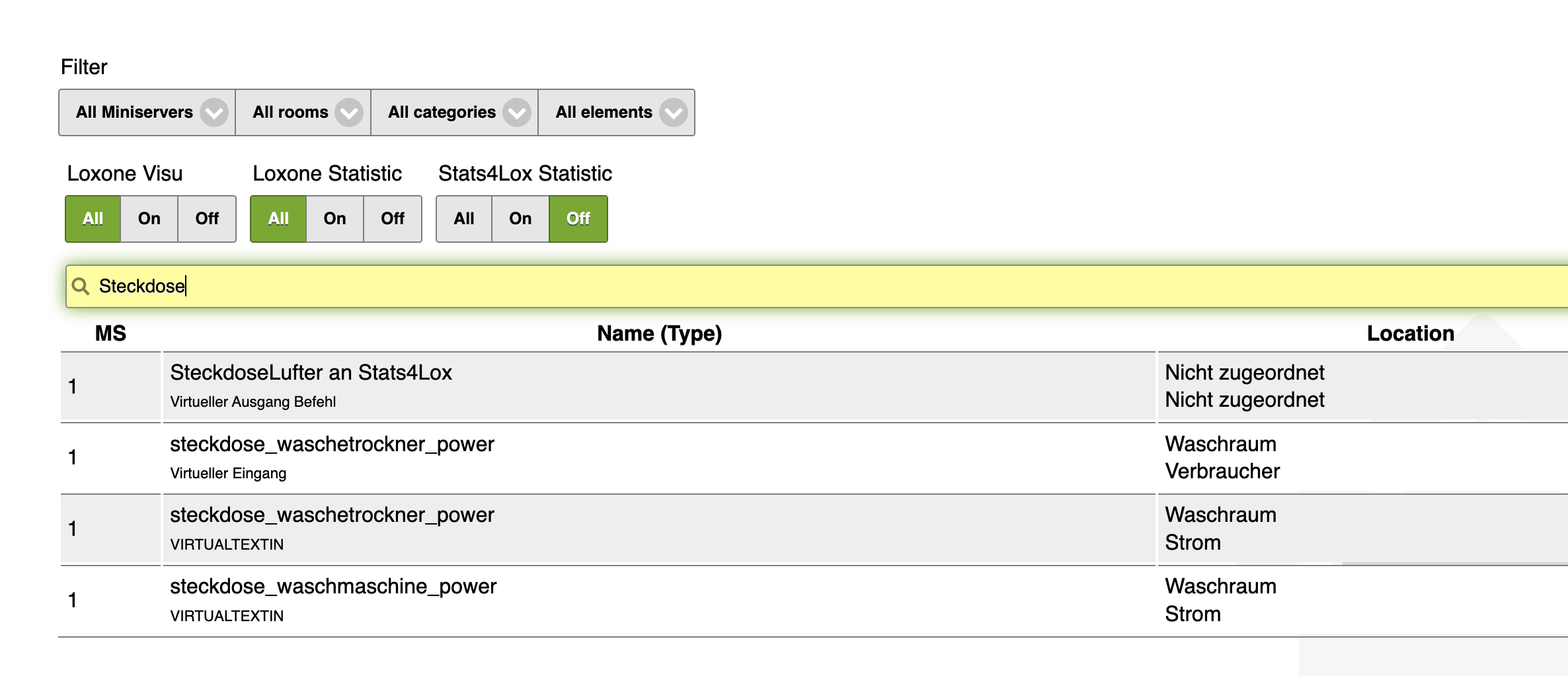The image size is (1568, 676).
Task: Click the All Miniservers chevron icon
Action: 214,112
